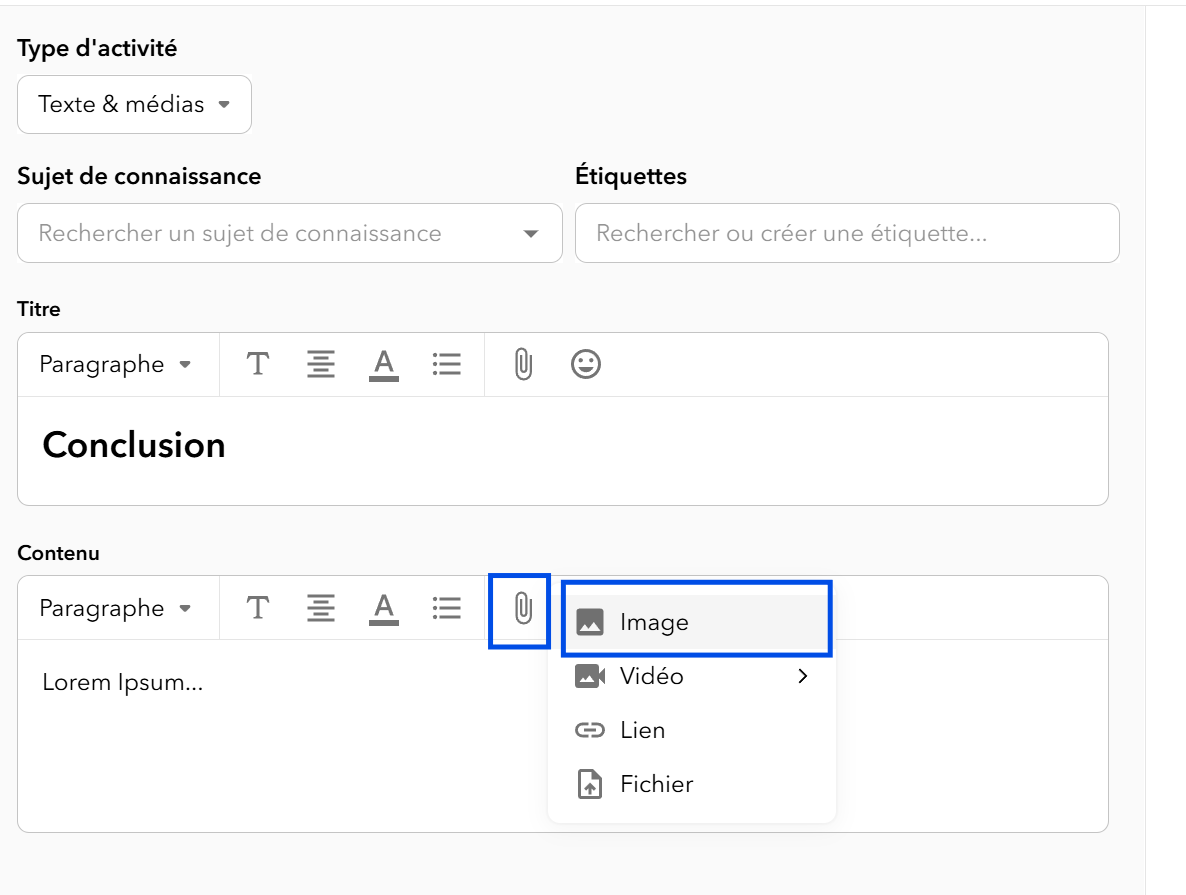Viewport: 1186px width, 895px height.
Task: Click the alignment icon in Titre toolbar
Action: click(x=321, y=365)
